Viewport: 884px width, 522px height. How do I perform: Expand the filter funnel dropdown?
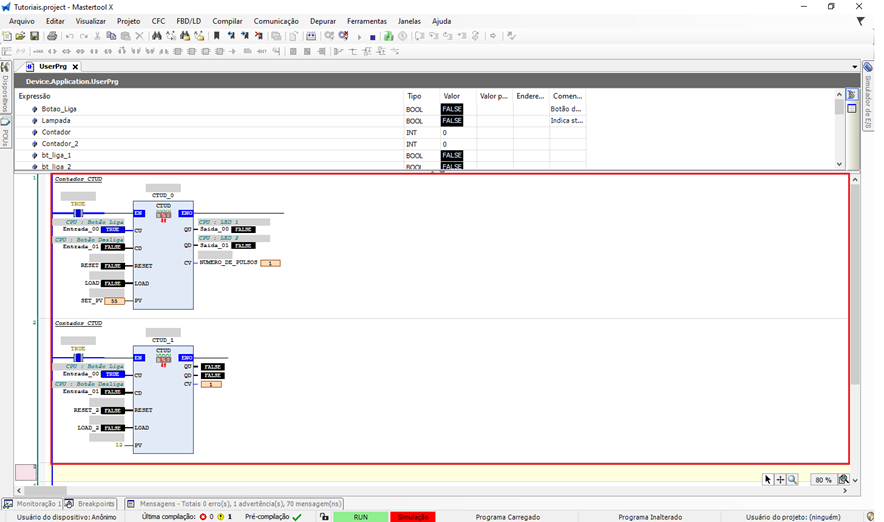coord(860,21)
